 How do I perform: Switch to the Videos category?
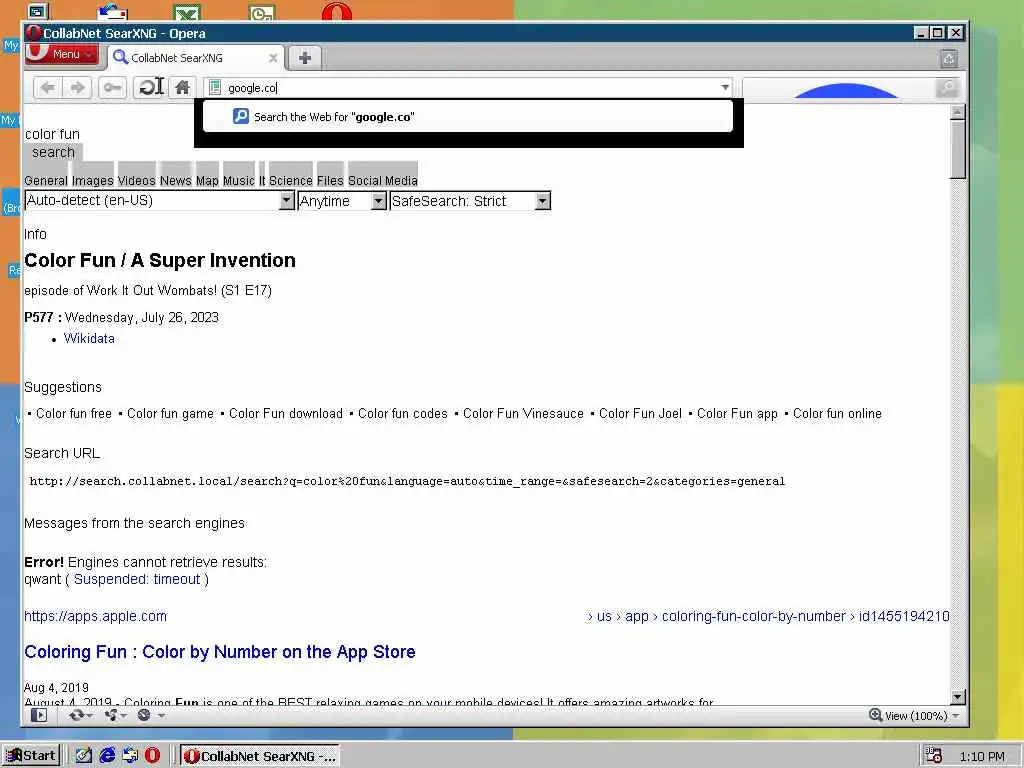(x=136, y=180)
